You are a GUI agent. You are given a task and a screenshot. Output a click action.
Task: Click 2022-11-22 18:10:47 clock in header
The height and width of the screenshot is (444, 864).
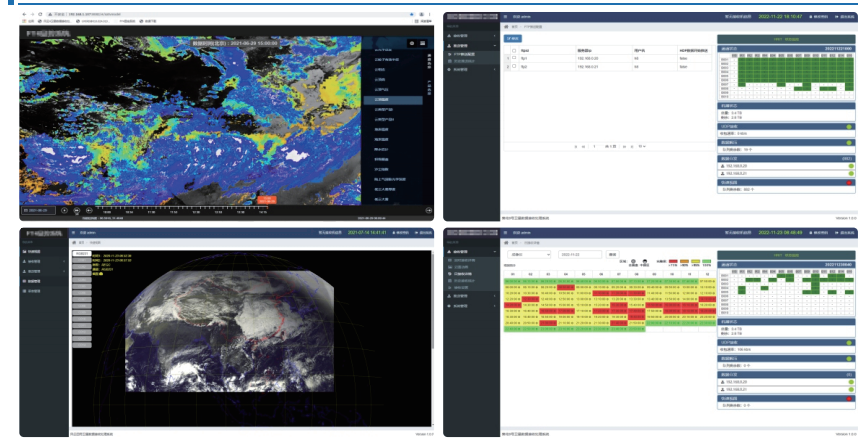click(x=780, y=17)
